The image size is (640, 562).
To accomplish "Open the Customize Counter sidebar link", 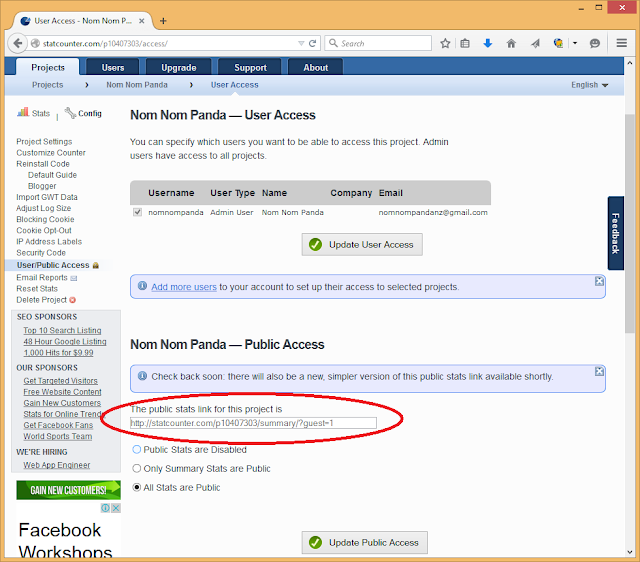I will pyautogui.click(x=51, y=152).
